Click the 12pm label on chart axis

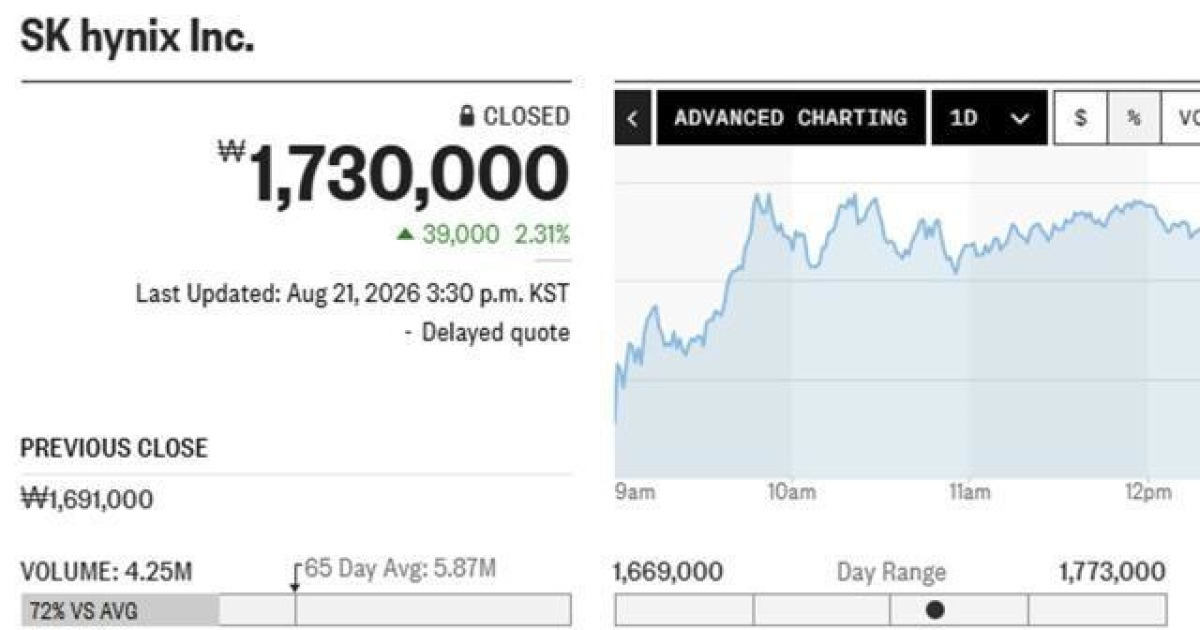tap(1147, 493)
